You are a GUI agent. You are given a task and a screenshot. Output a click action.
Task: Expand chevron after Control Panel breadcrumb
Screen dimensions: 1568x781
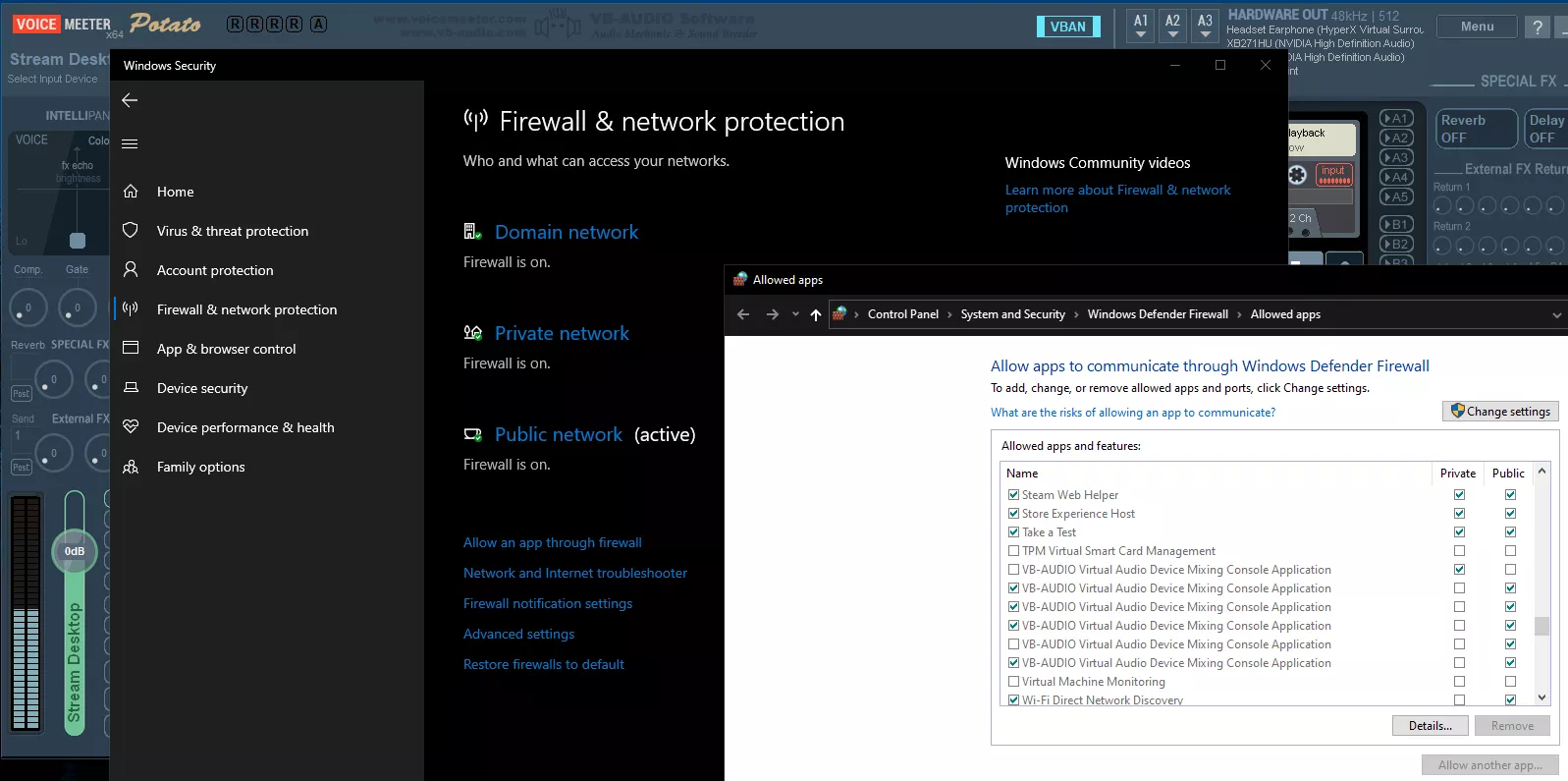[949, 314]
